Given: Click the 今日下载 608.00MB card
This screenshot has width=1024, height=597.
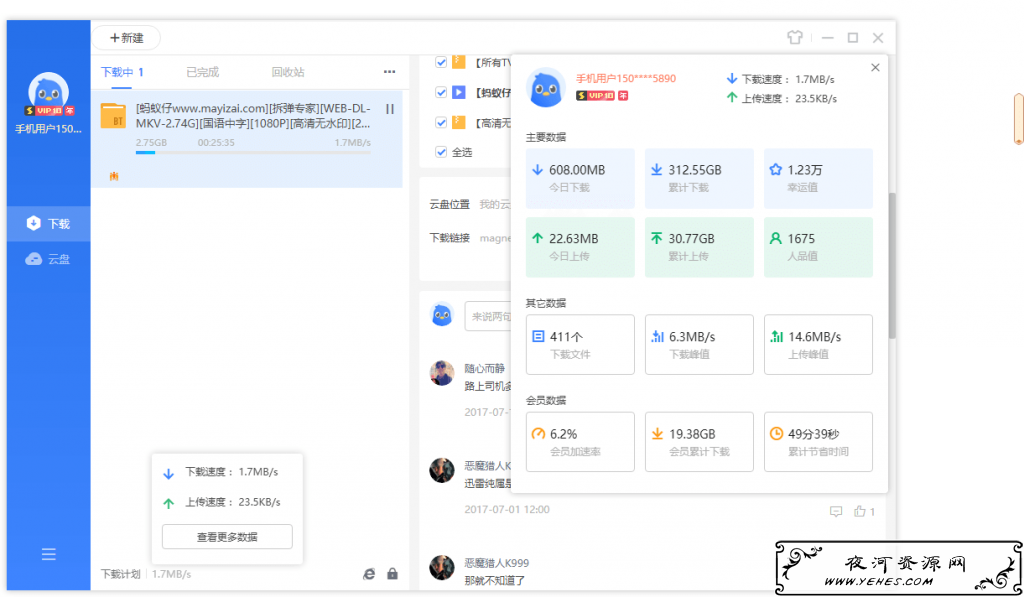Looking at the screenshot, I should (x=580, y=178).
